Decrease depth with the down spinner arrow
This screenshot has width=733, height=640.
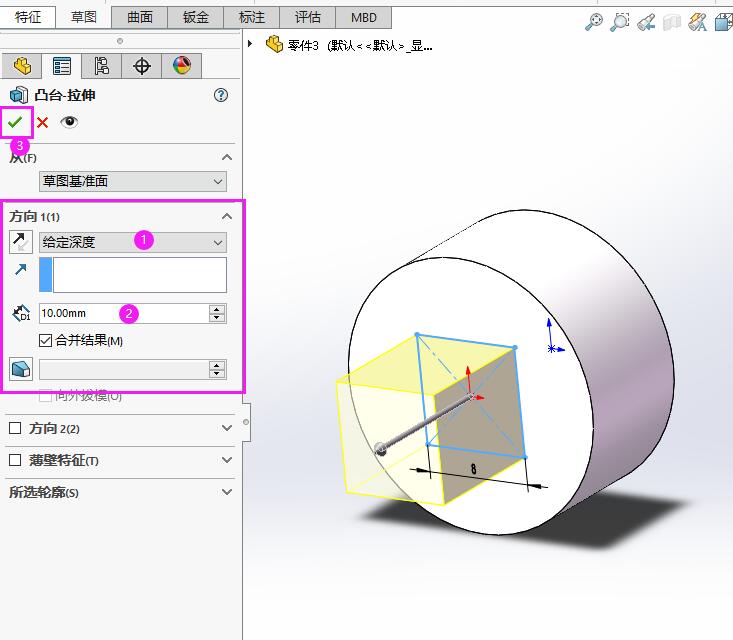click(217, 318)
